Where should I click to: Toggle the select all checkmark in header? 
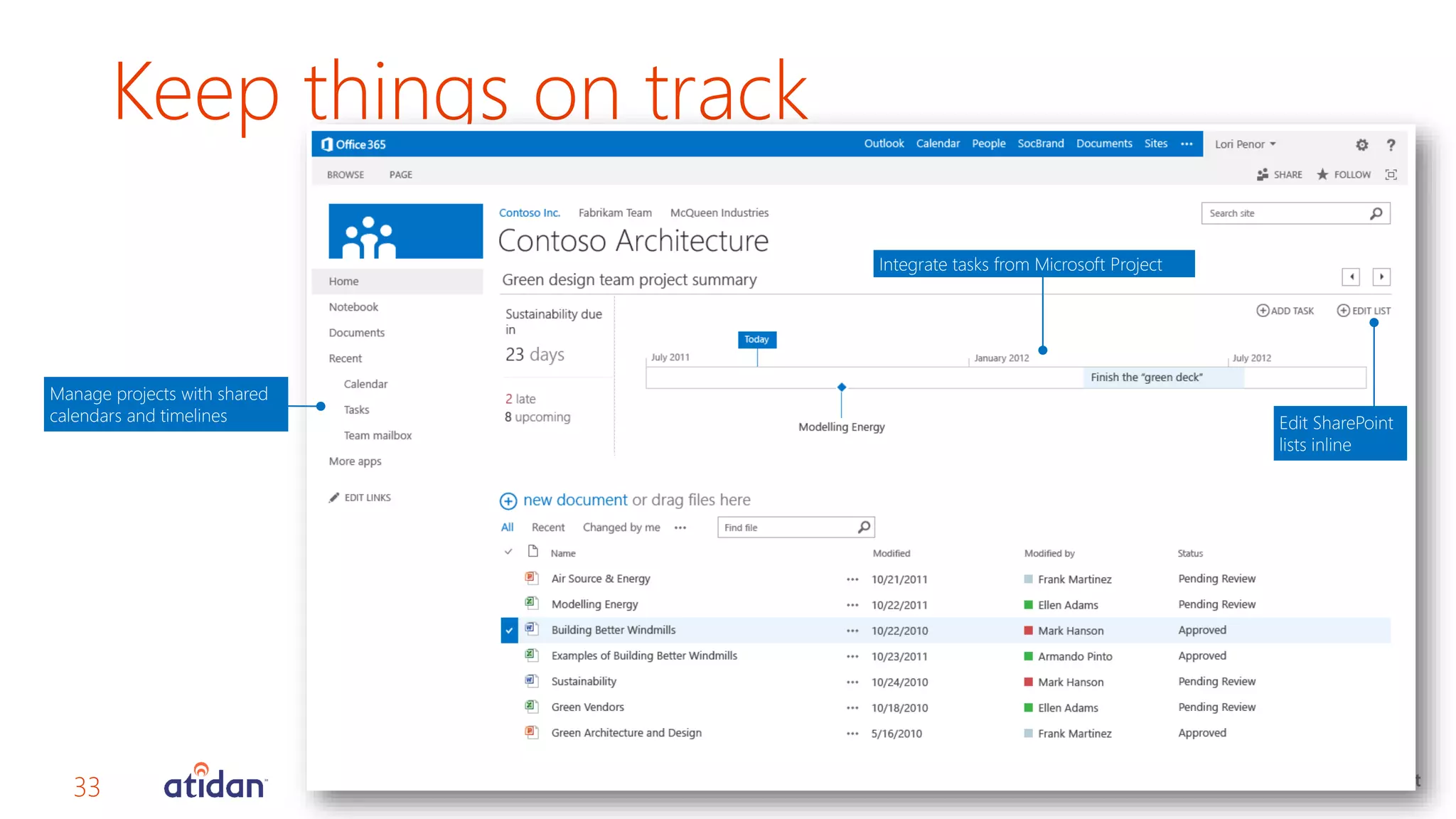[508, 552]
